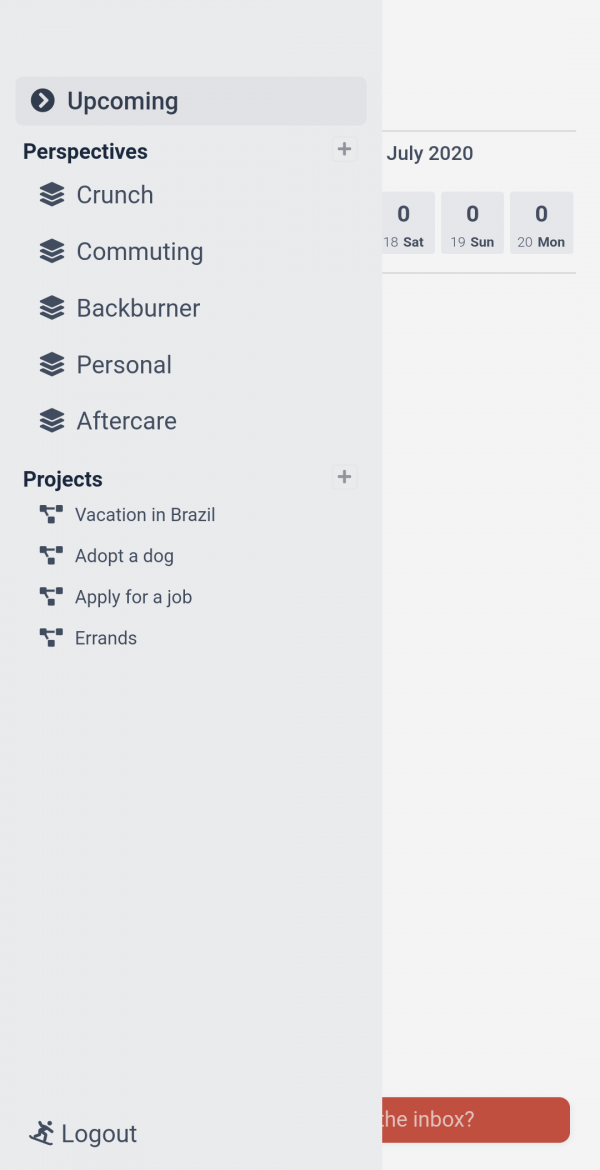This screenshot has height=1170, width=600.
Task: Click the Commuting layers icon
Action: (52, 252)
